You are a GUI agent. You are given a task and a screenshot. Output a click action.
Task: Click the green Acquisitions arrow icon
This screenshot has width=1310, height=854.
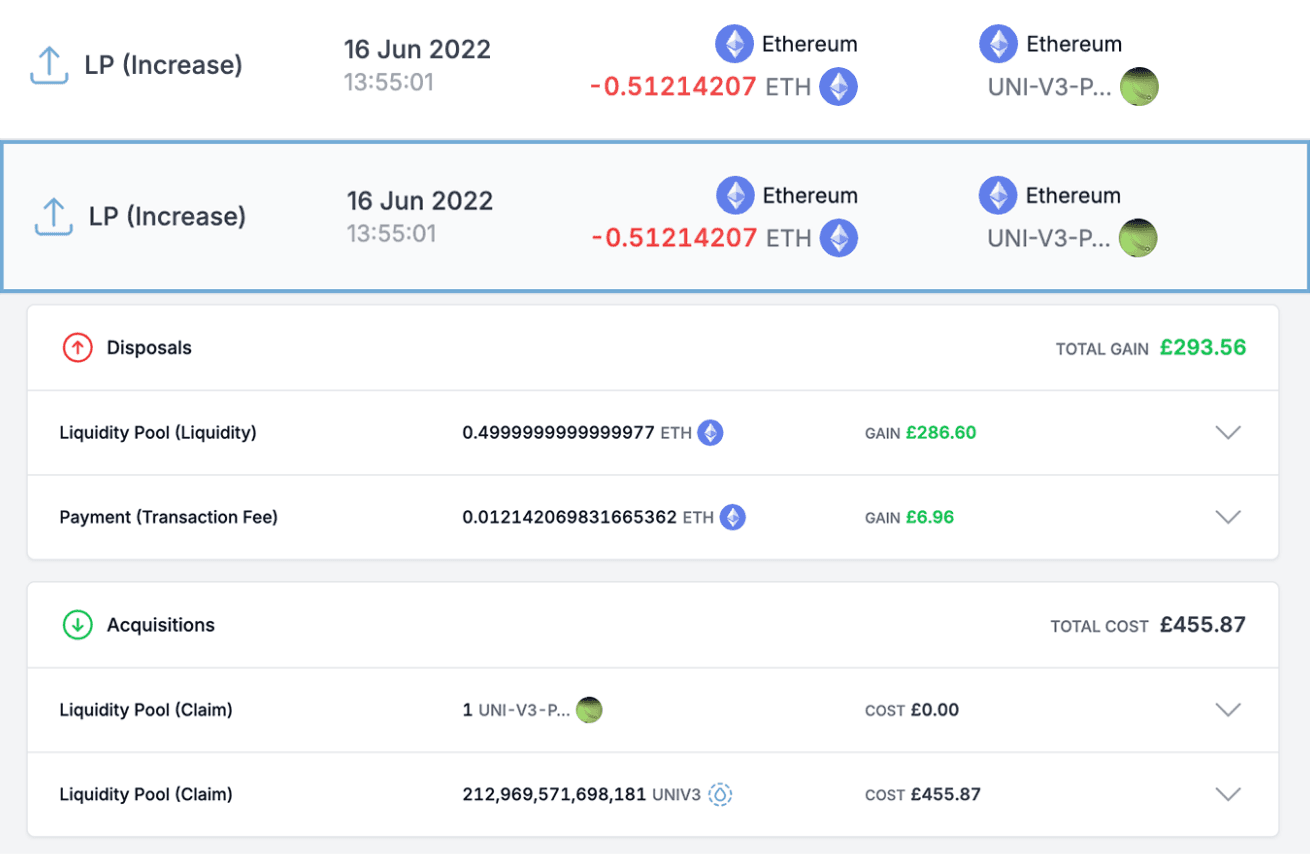78,624
